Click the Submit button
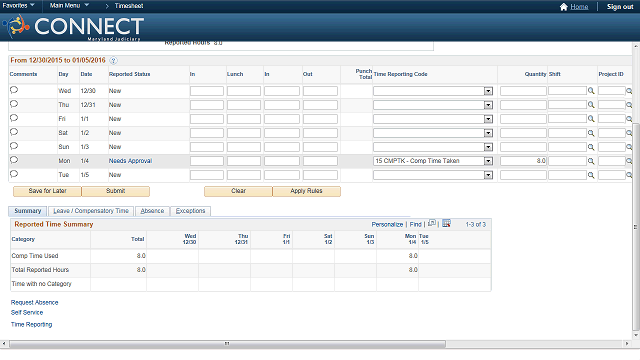640x360 pixels. [x=116, y=191]
